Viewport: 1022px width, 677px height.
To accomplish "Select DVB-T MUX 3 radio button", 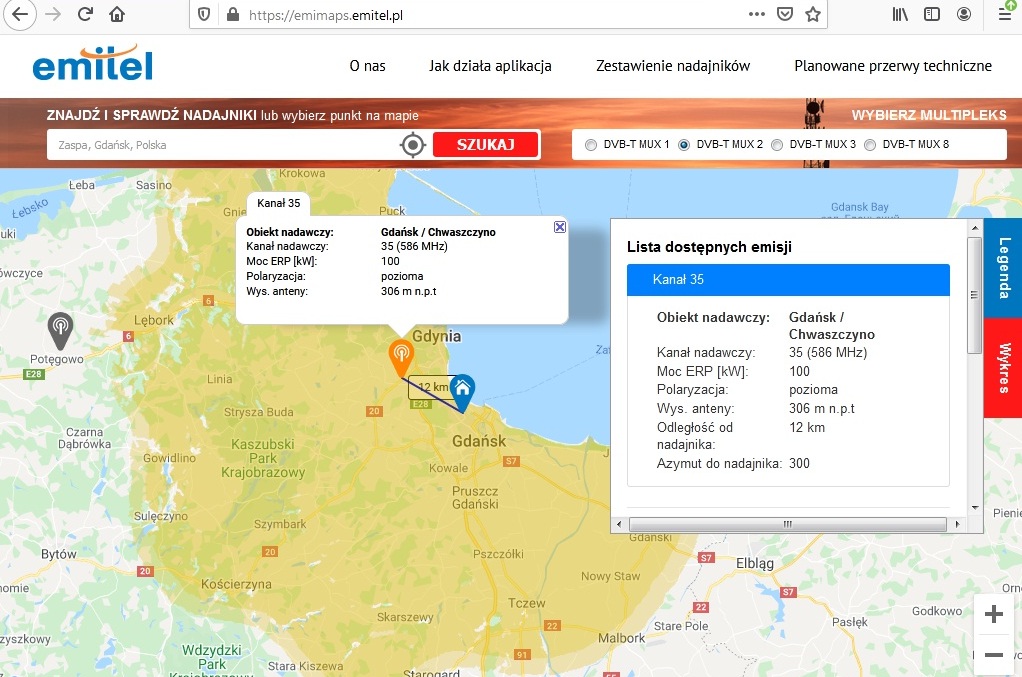I will pos(777,145).
